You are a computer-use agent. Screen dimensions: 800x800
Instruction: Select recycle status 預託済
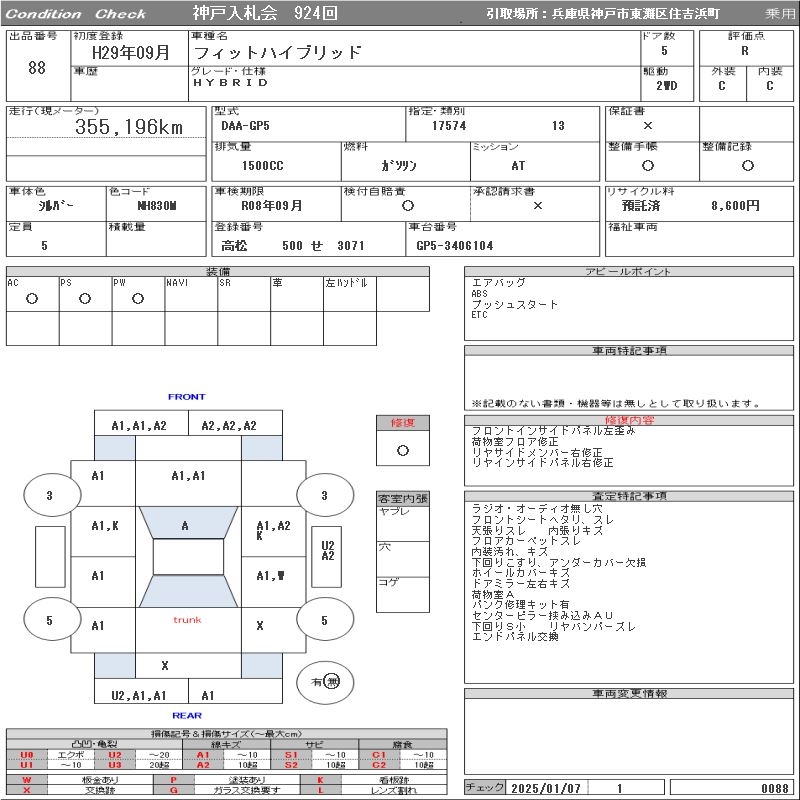coord(641,206)
